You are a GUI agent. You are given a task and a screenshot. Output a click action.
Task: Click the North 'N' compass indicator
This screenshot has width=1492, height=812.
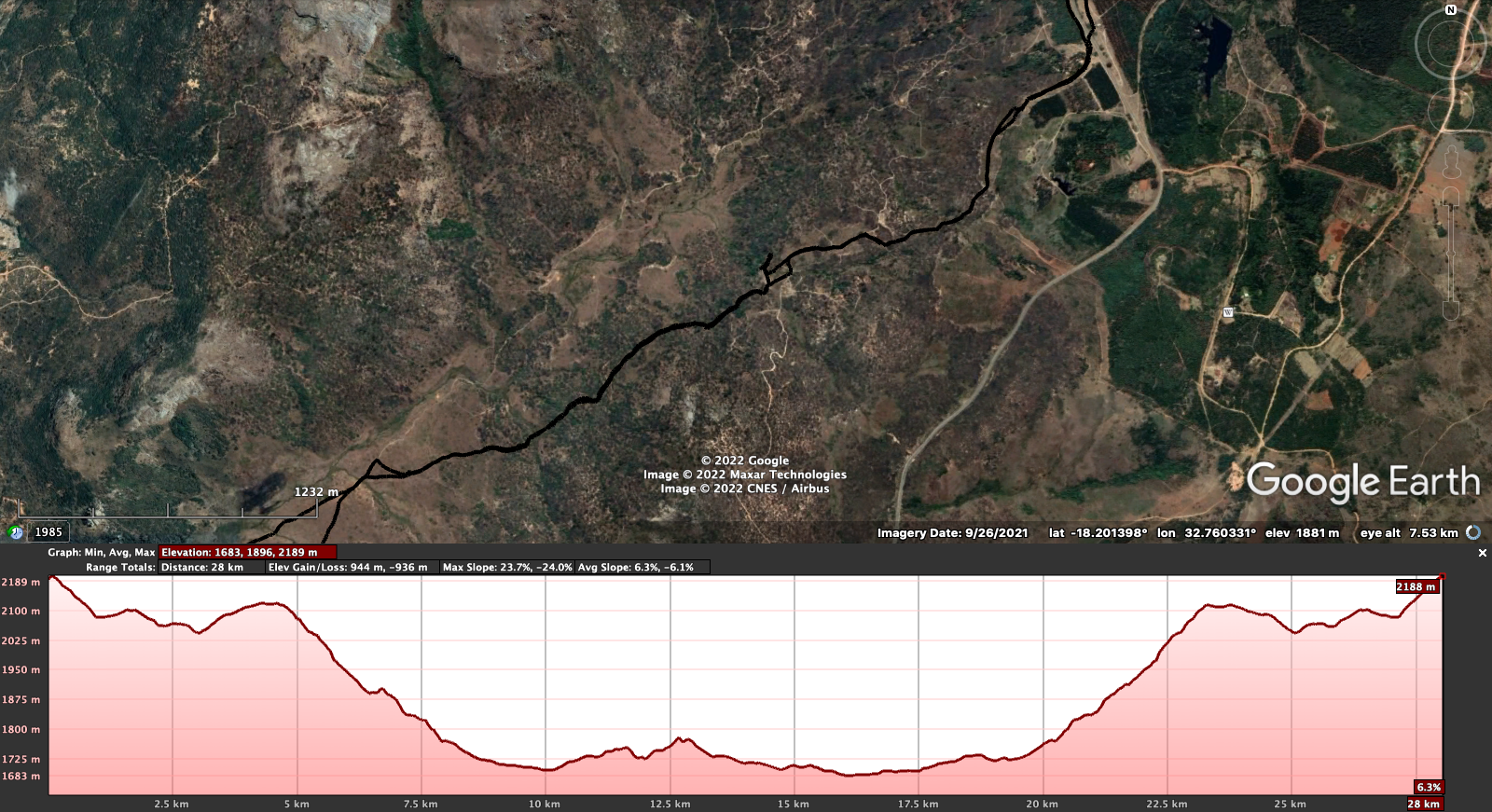1450,10
